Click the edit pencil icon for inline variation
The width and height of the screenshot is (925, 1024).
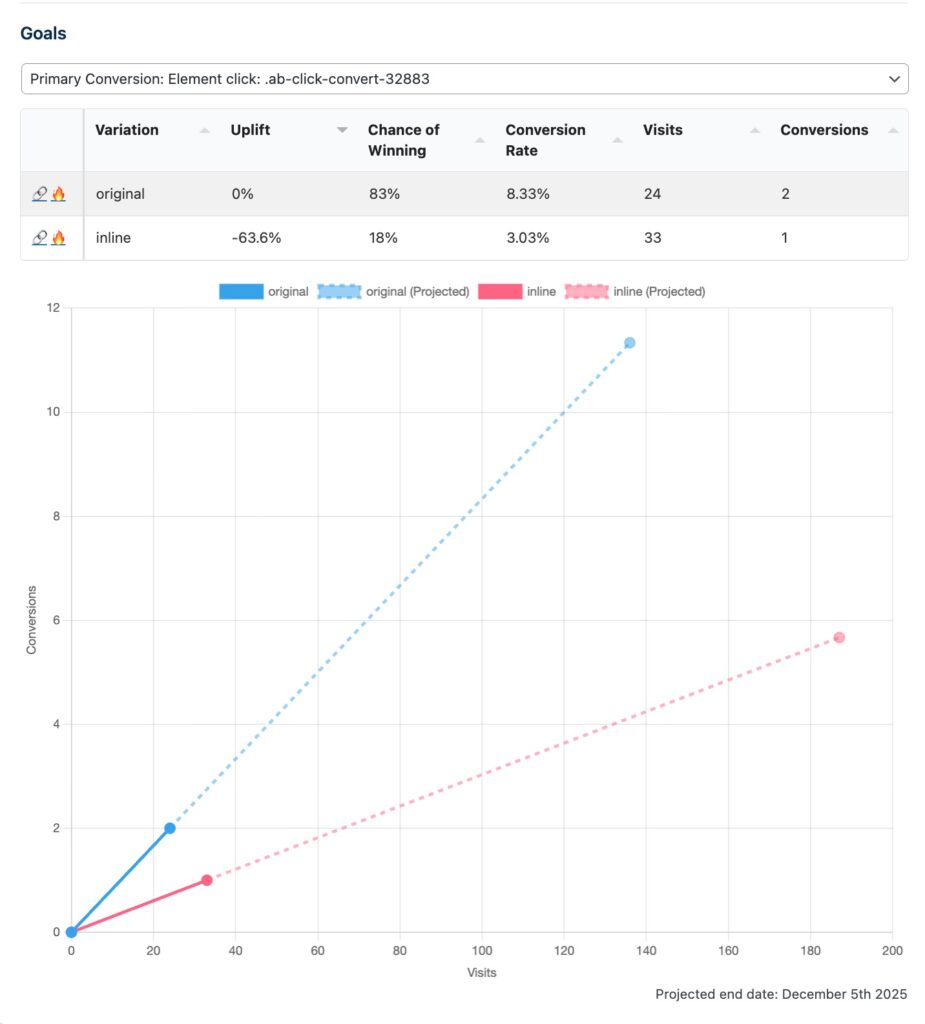pyautogui.click(x=40, y=238)
